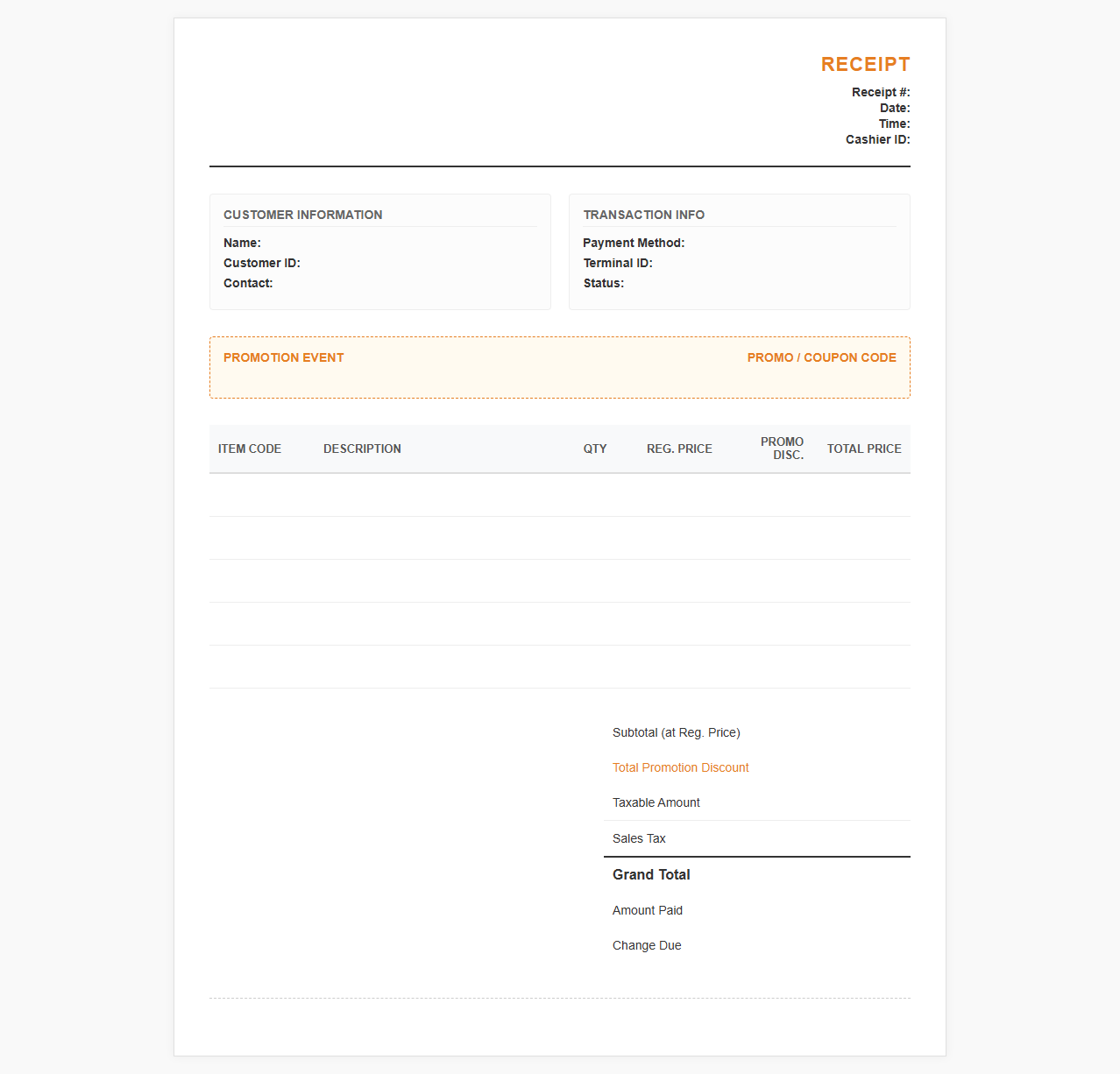Select the TOTAL PRICE column header
The width and height of the screenshot is (1120, 1074).
(864, 449)
